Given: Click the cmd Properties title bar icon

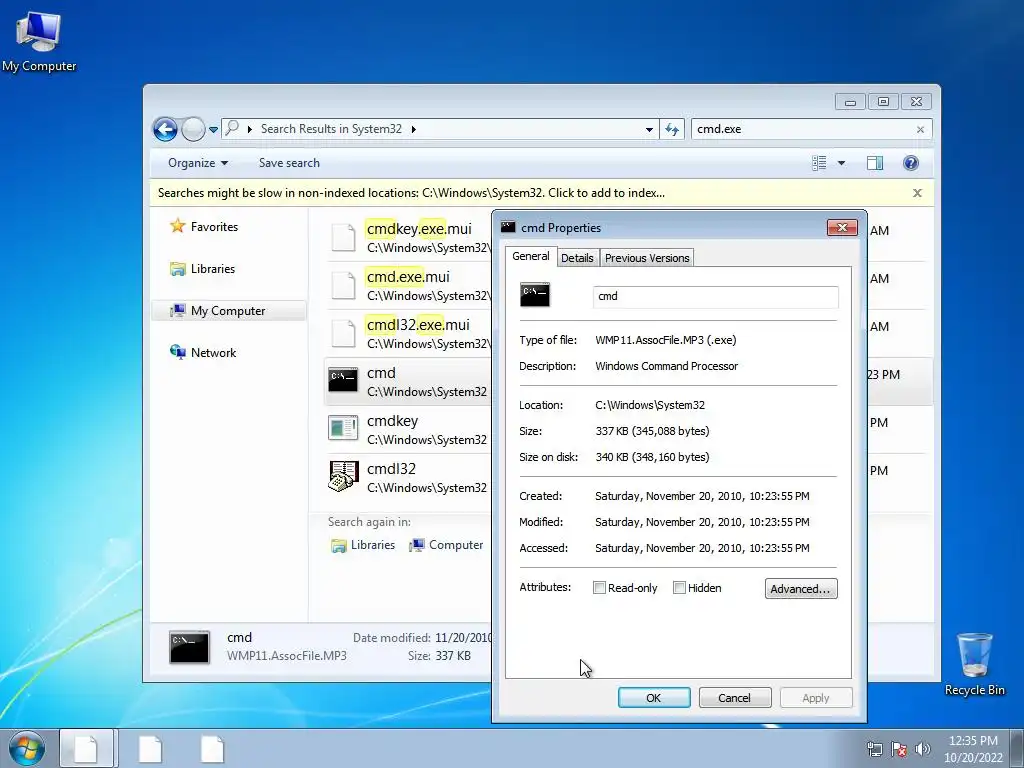Looking at the screenshot, I should (508, 227).
